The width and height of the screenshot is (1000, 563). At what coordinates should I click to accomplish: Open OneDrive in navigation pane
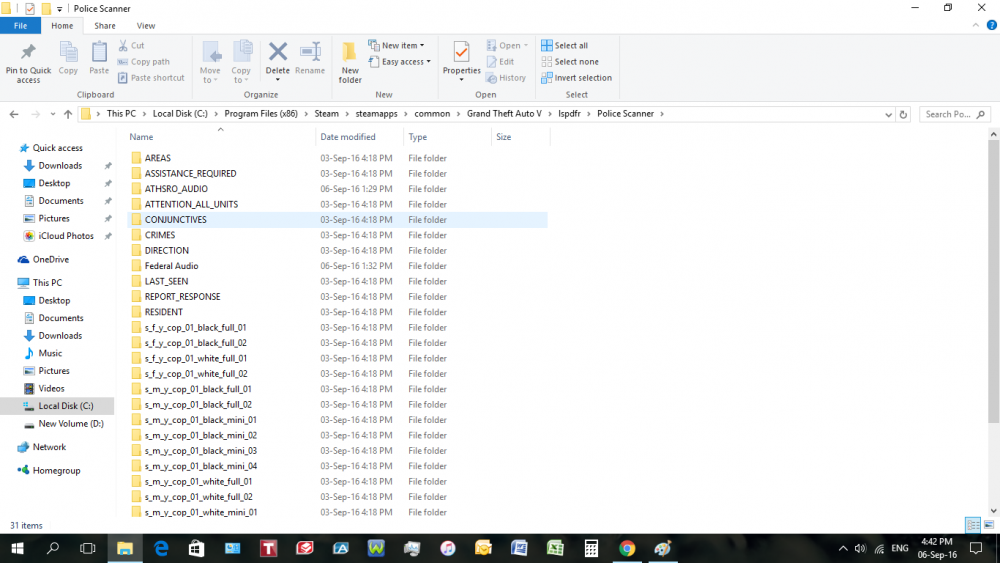click(x=50, y=260)
